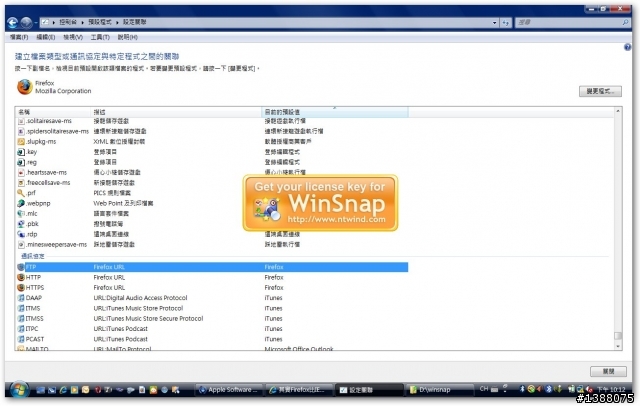
Task: Click 預設程式 in the address breadcrumb
Action: point(100,22)
